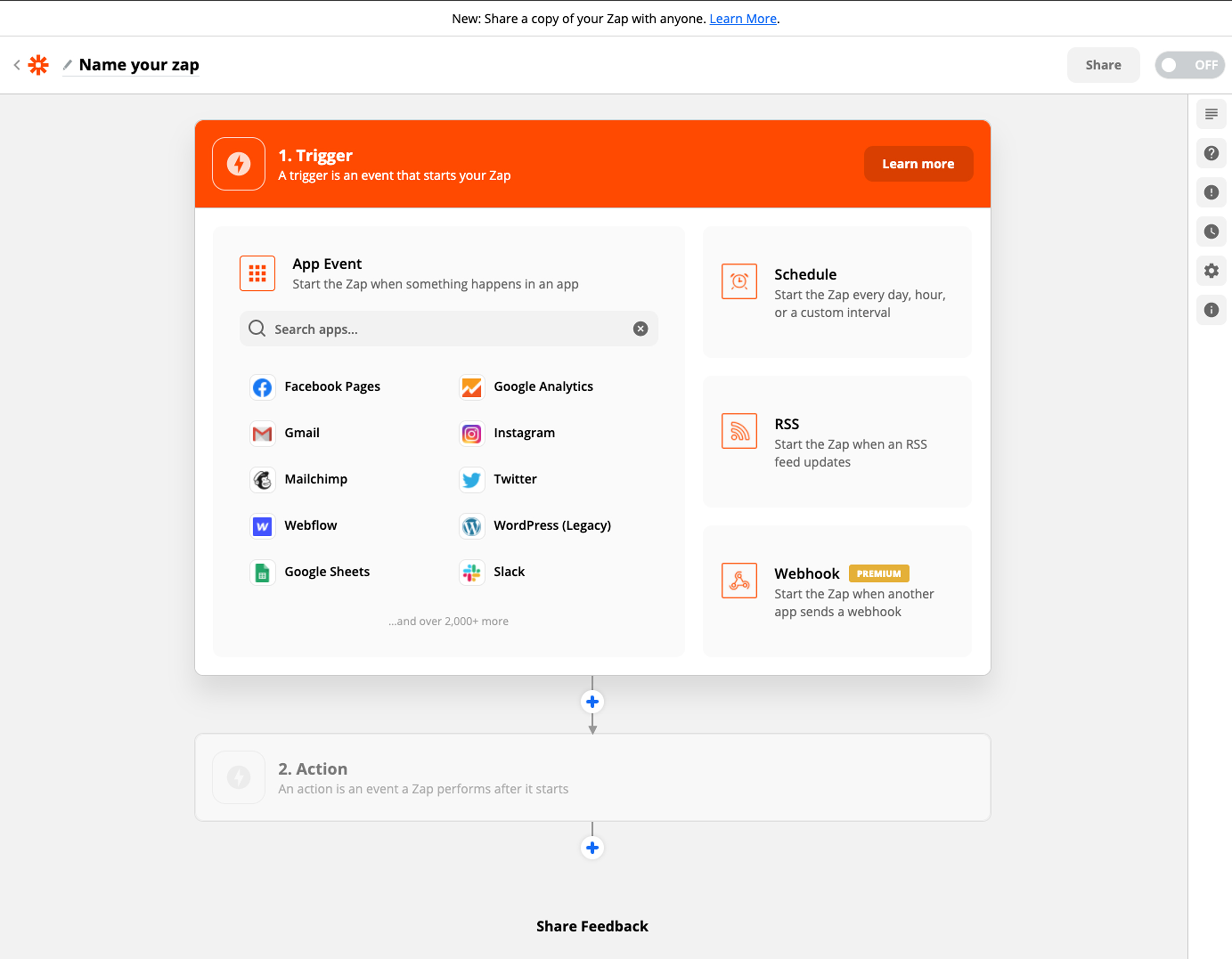The width and height of the screenshot is (1232, 959).
Task: Click the Facebook Pages icon
Action: (x=262, y=387)
